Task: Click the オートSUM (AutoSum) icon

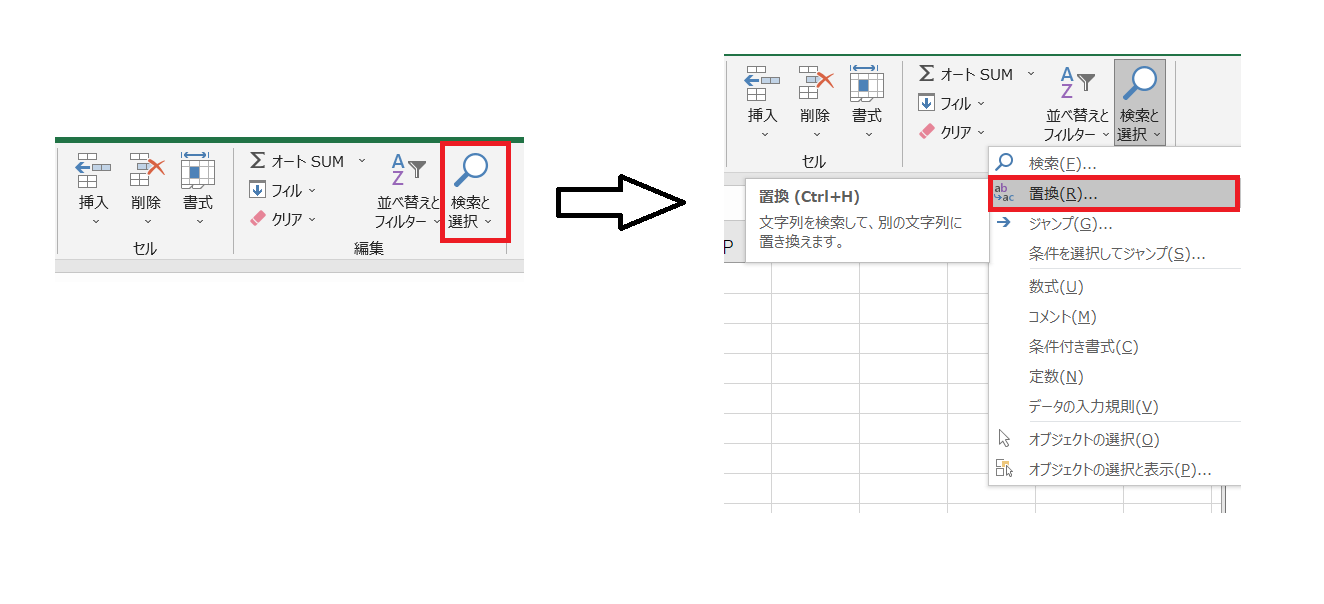Action: pyautogui.click(x=925, y=73)
